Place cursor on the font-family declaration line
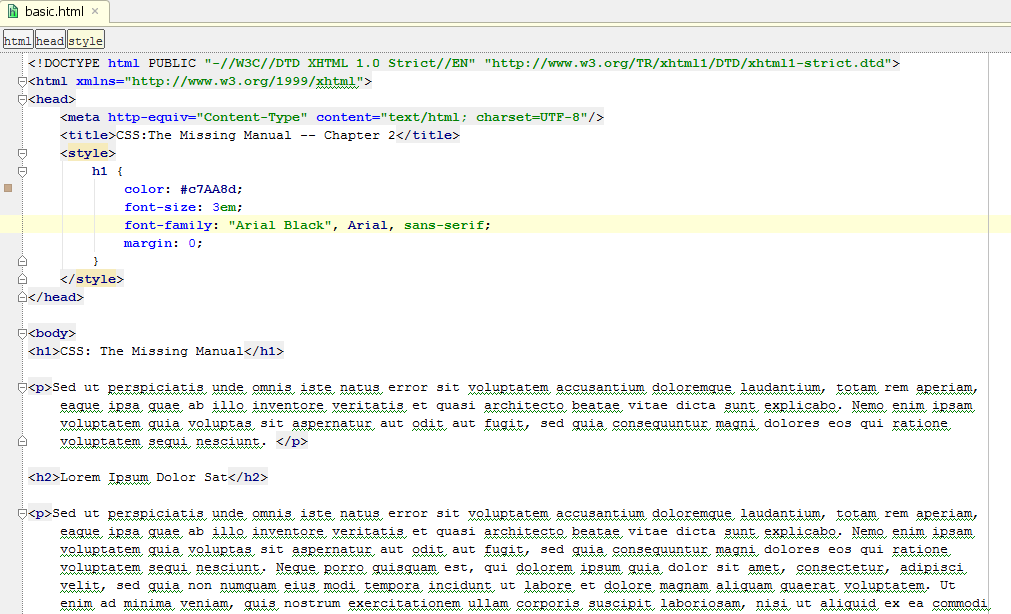The width and height of the screenshot is (1011, 614). 300,225
